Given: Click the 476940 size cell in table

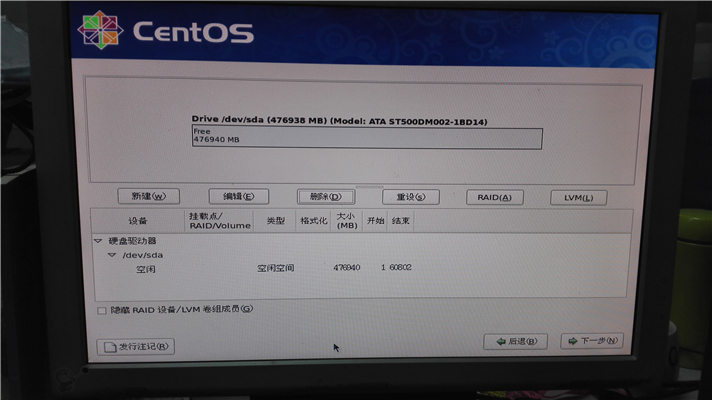Looking at the screenshot, I should tap(346, 268).
